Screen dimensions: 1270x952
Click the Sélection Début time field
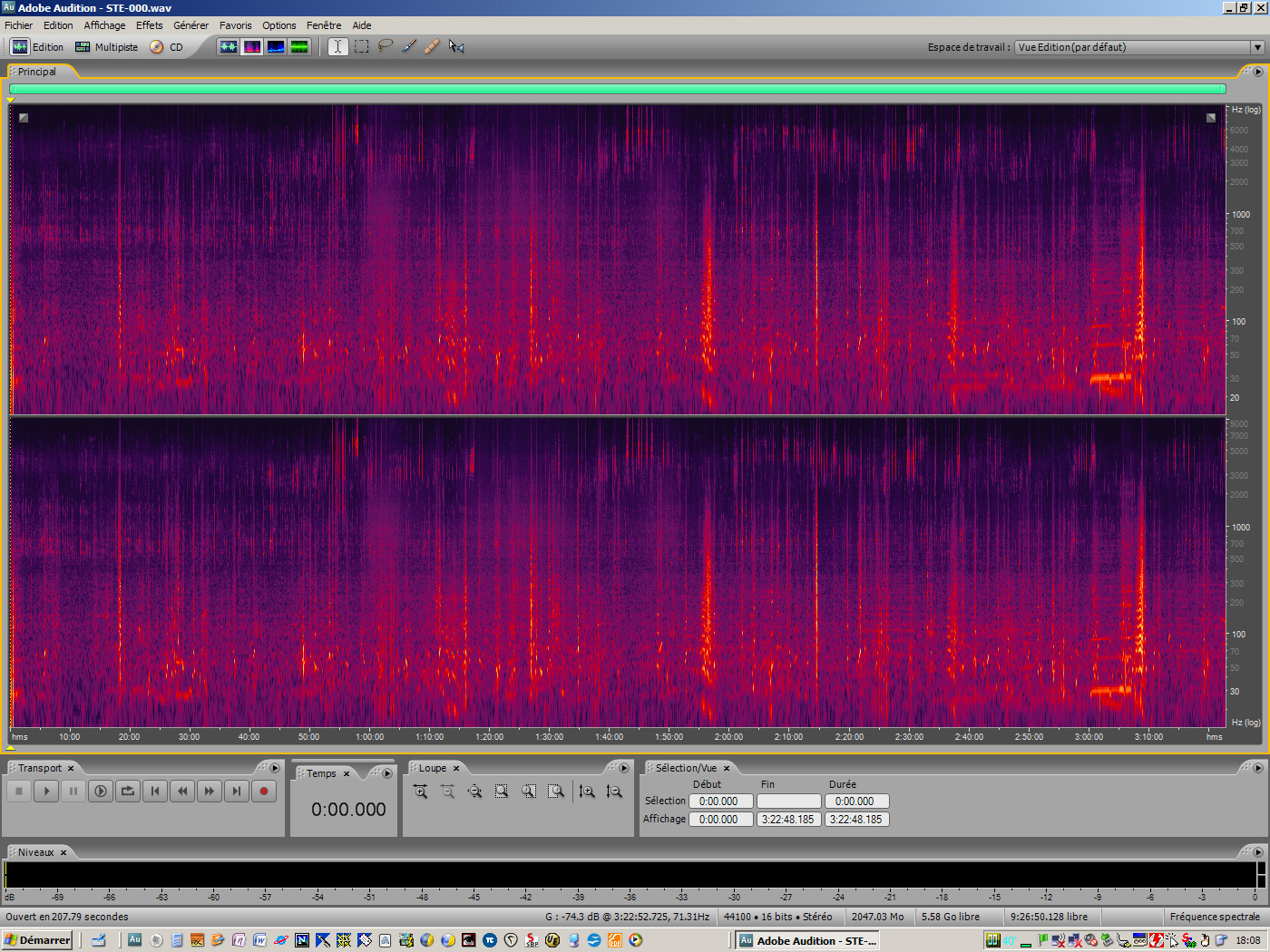click(x=720, y=801)
